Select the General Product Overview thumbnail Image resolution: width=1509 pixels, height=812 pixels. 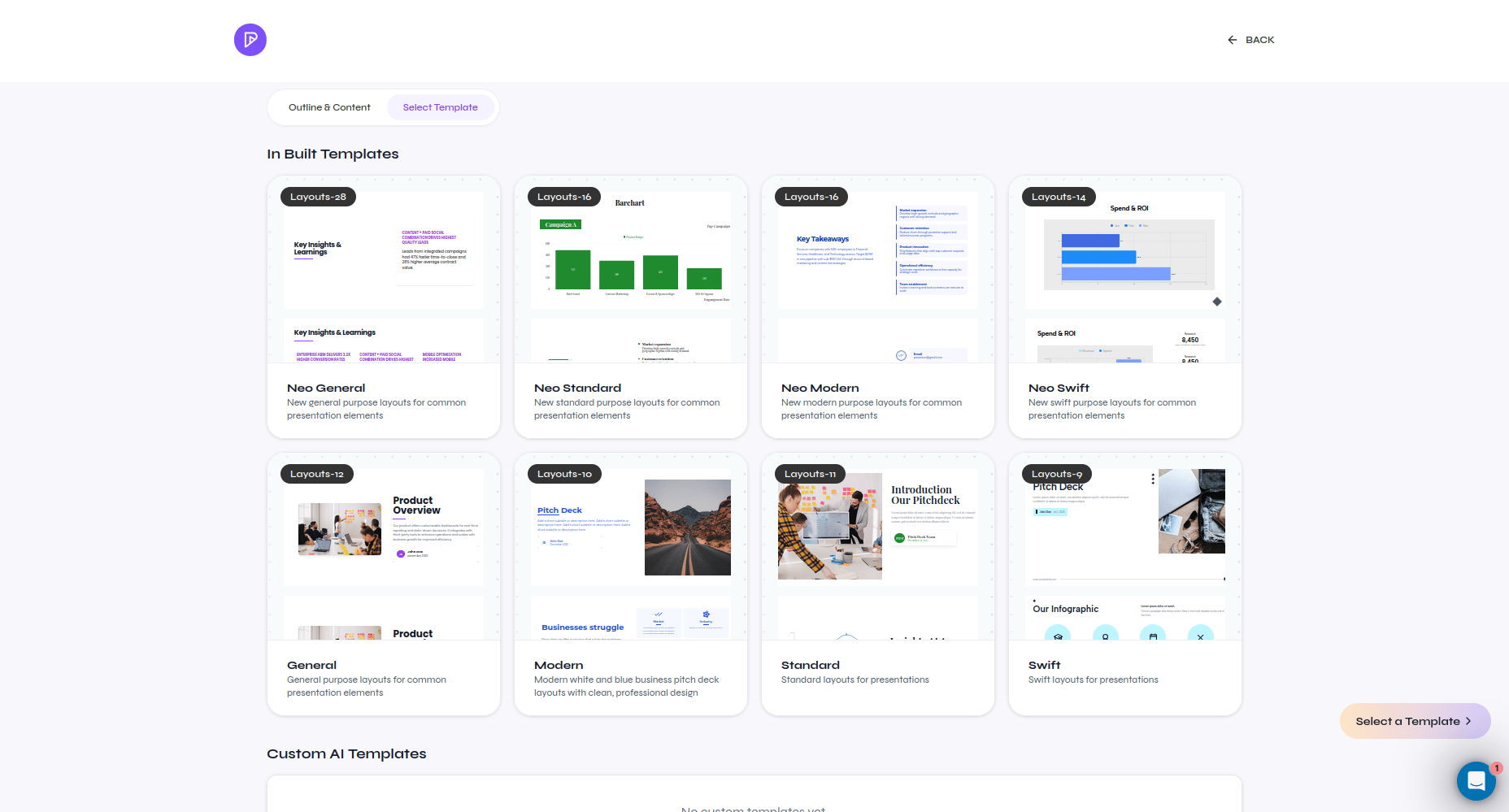384,528
